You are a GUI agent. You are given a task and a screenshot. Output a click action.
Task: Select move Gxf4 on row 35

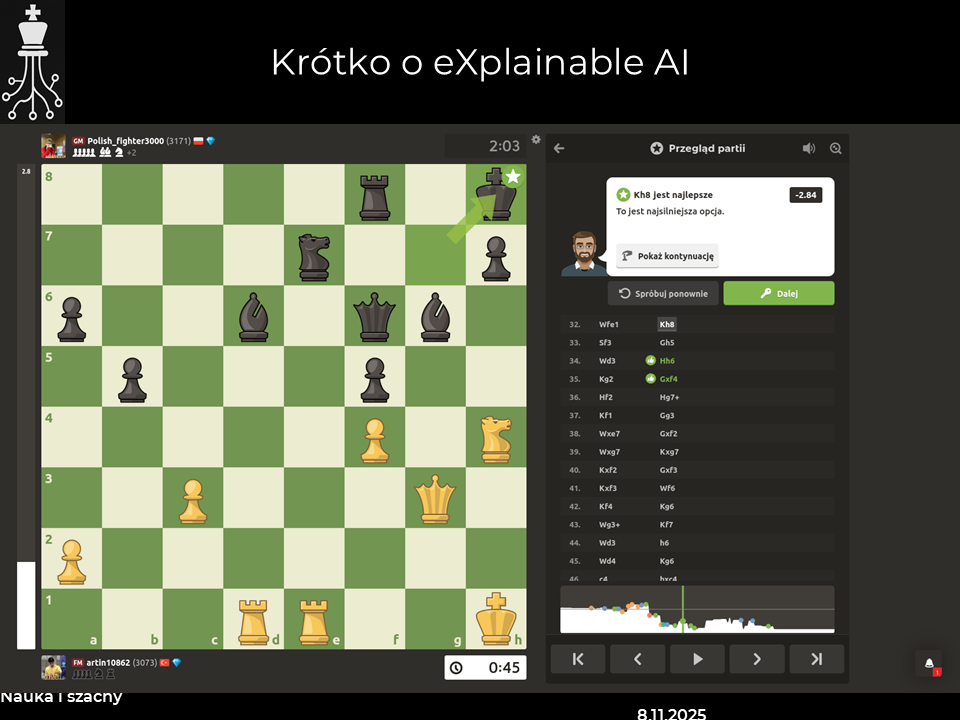669,379
